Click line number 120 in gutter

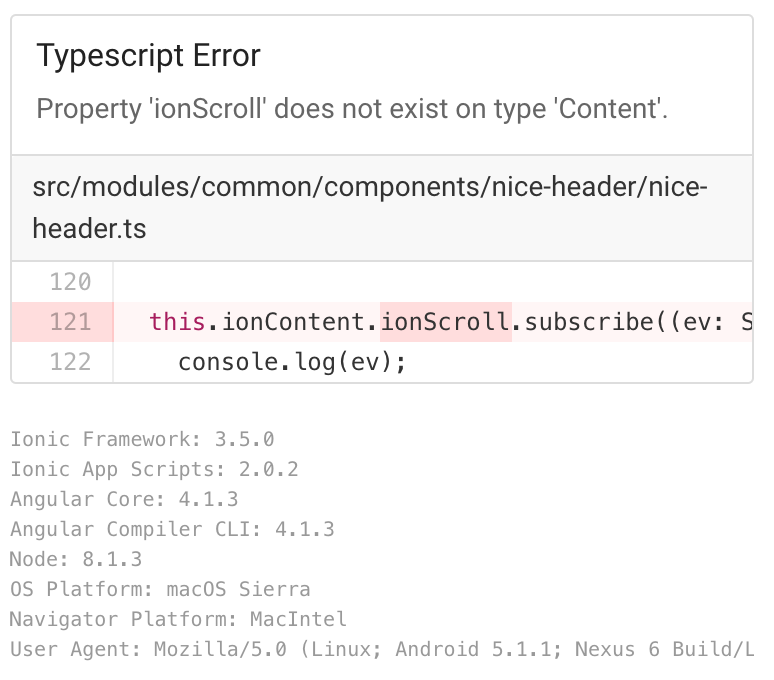pos(70,282)
